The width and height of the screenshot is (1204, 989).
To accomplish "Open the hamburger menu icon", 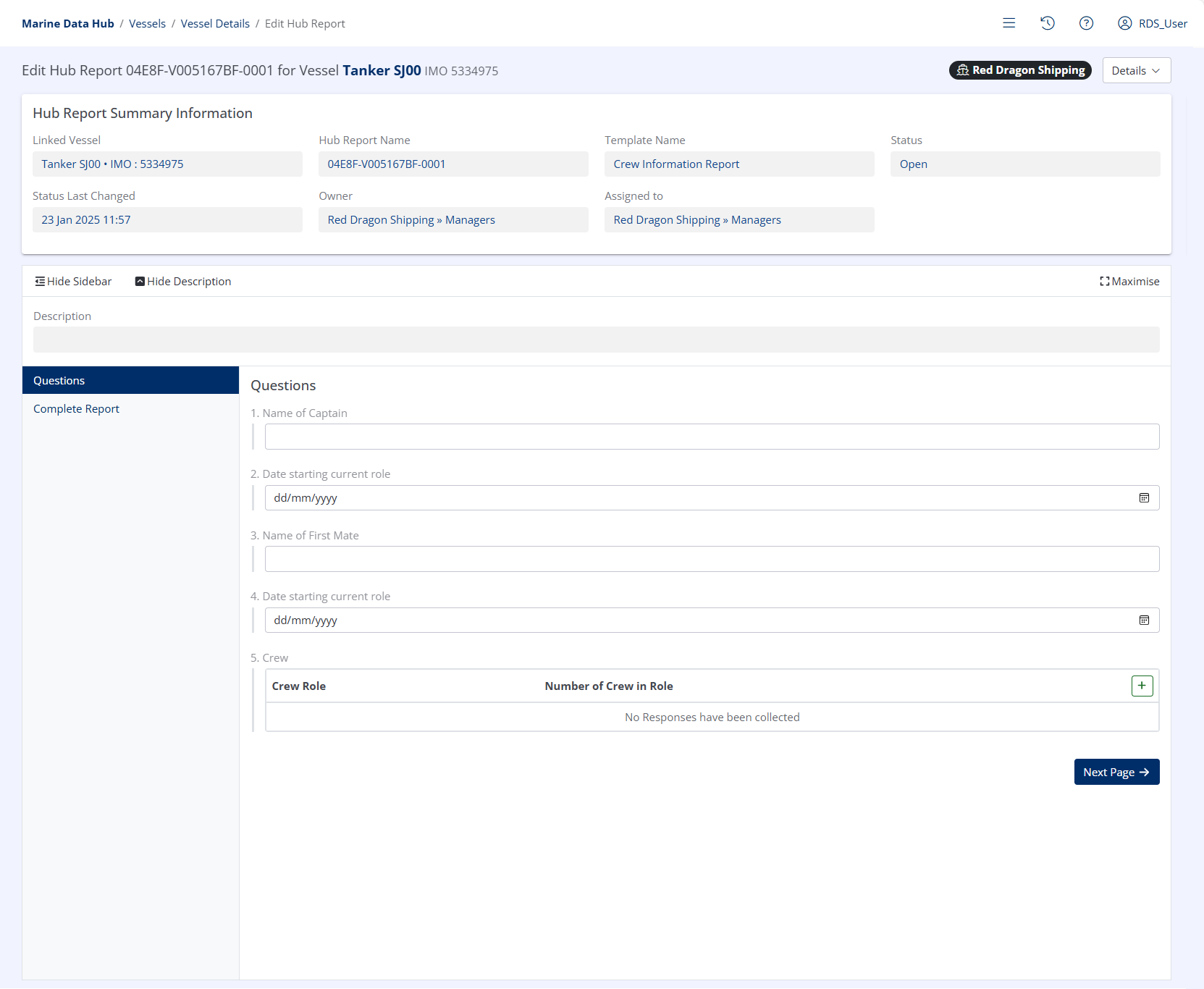I will pos(1009,23).
